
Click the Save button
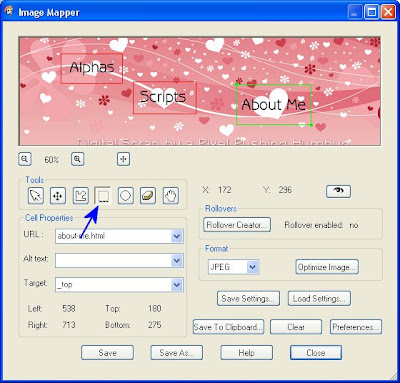coord(107,353)
